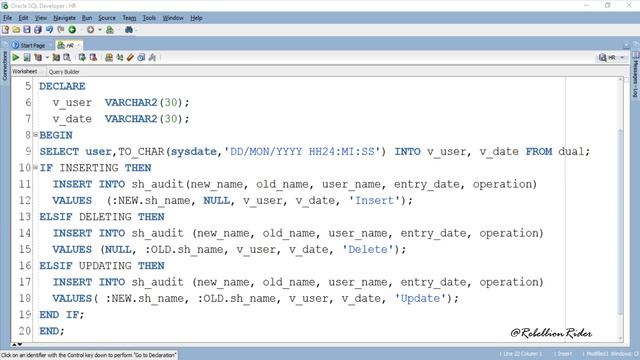Screen dimensions: 640x360
Task: Click the 'Insert' string on line 12
Action: (374, 201)
